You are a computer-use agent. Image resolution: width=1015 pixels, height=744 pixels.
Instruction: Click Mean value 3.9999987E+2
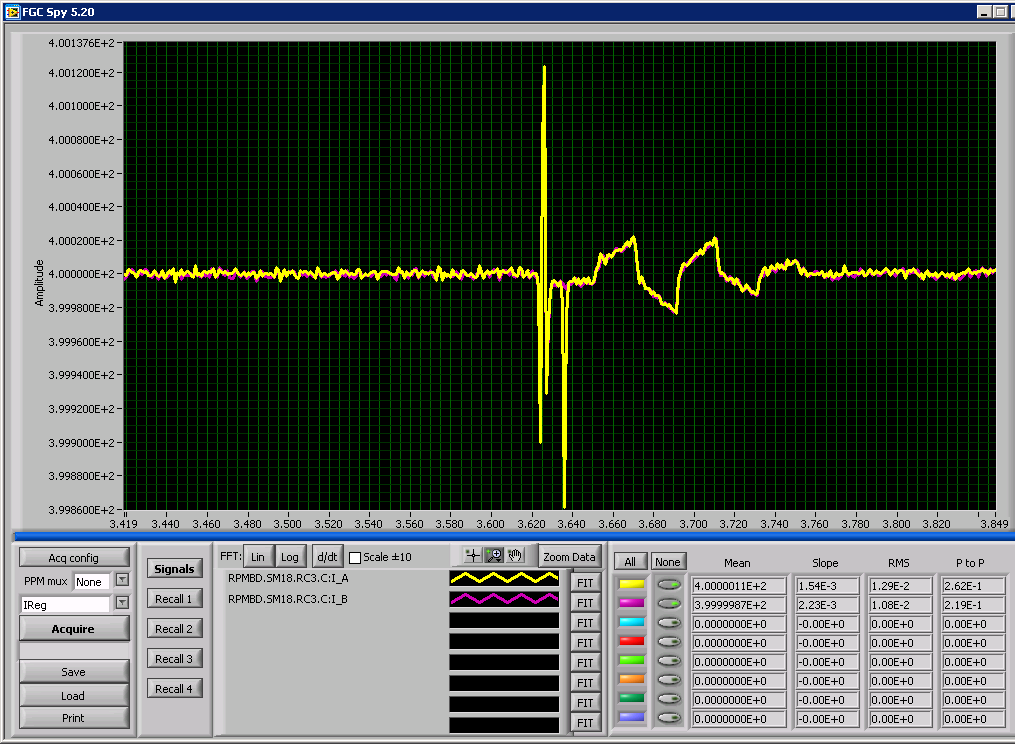(x=739, y=605)
